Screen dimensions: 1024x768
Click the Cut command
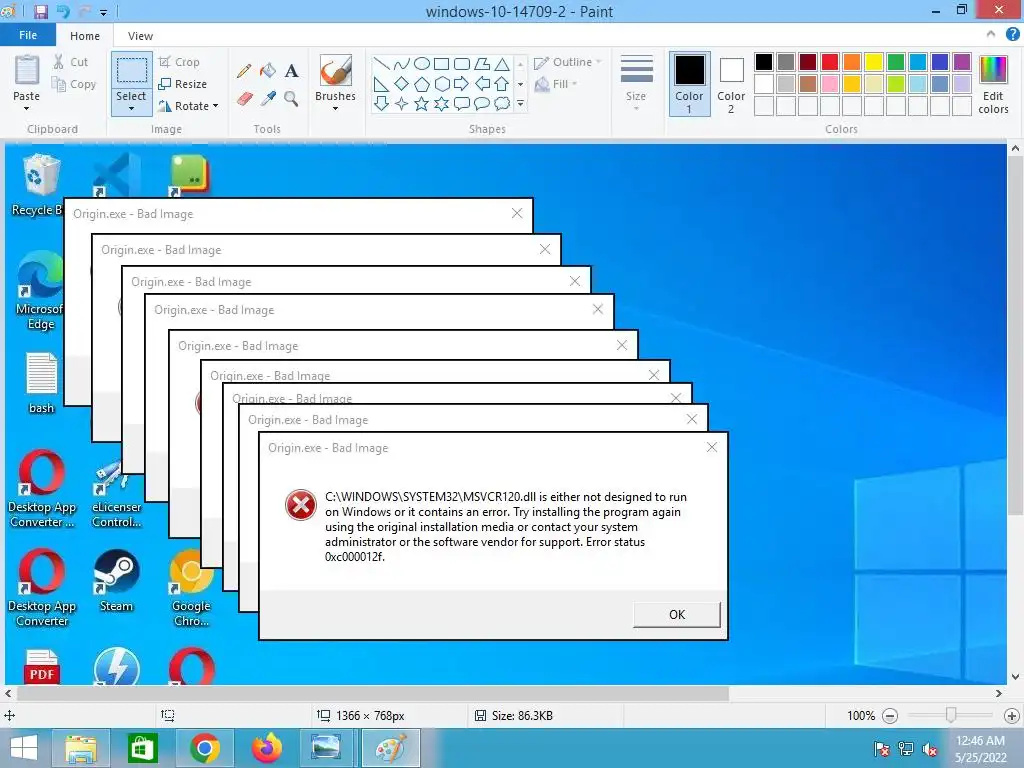pyautogui.click(x=71, y=62)
